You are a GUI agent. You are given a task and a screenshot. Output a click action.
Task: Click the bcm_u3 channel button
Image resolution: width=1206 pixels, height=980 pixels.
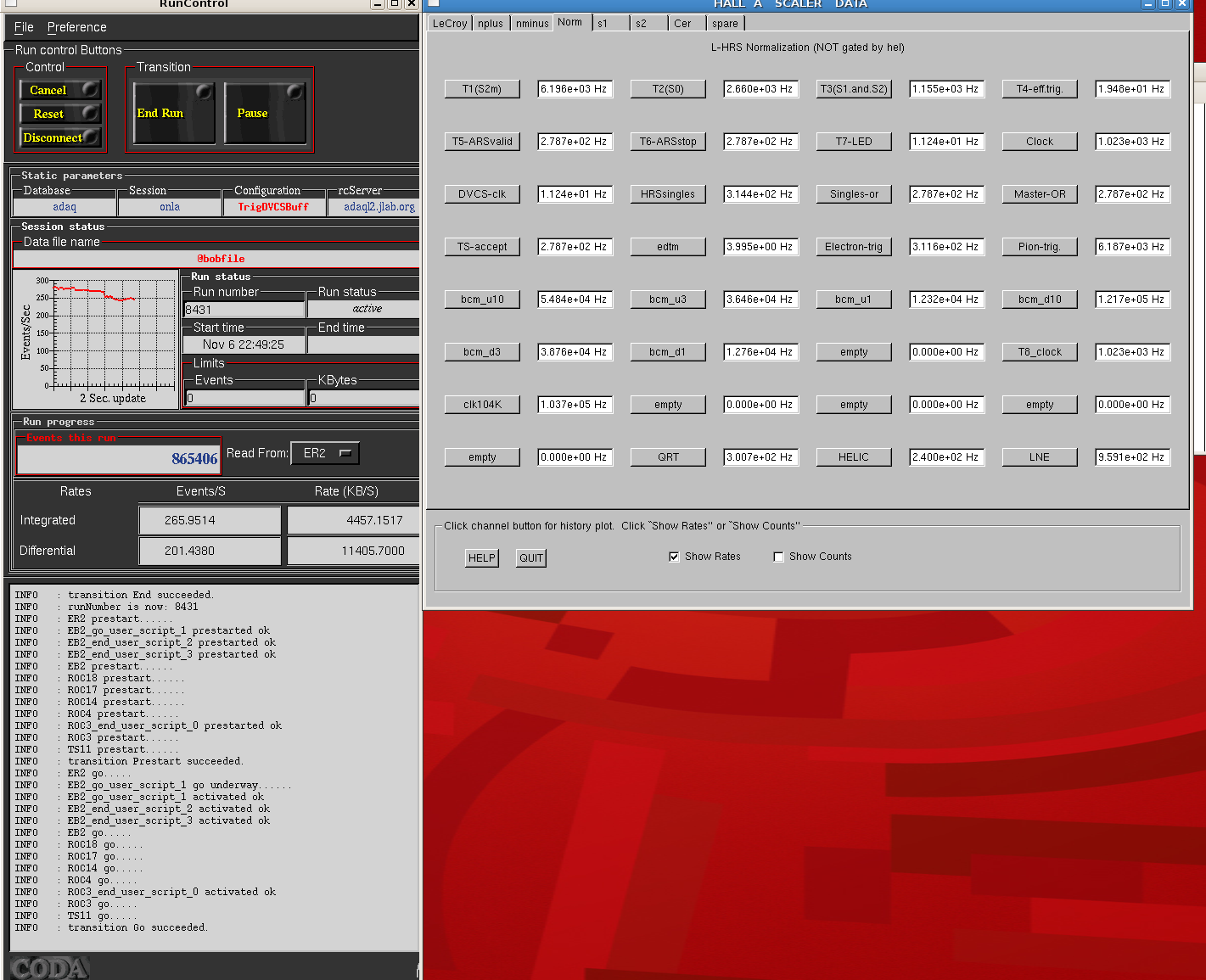click(668, 300)
